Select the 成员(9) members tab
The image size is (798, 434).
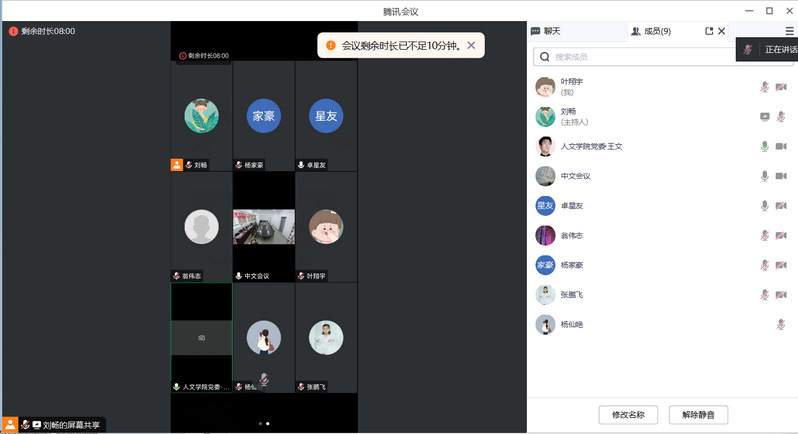click(651, 32)
